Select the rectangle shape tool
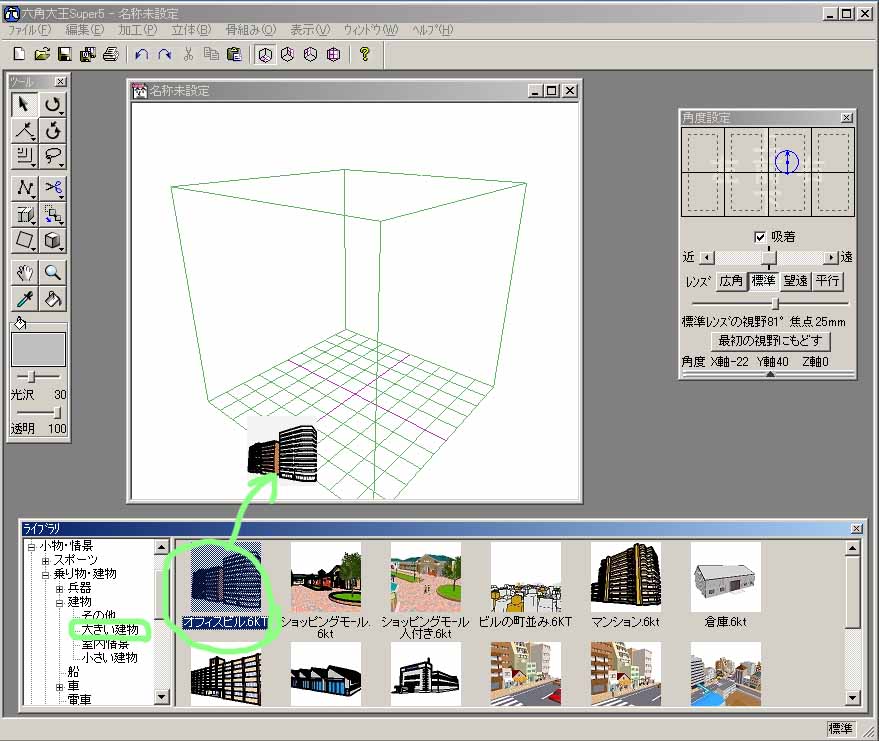Image resolution: width=879 pixels, height=741 pixels. [24, 240]
